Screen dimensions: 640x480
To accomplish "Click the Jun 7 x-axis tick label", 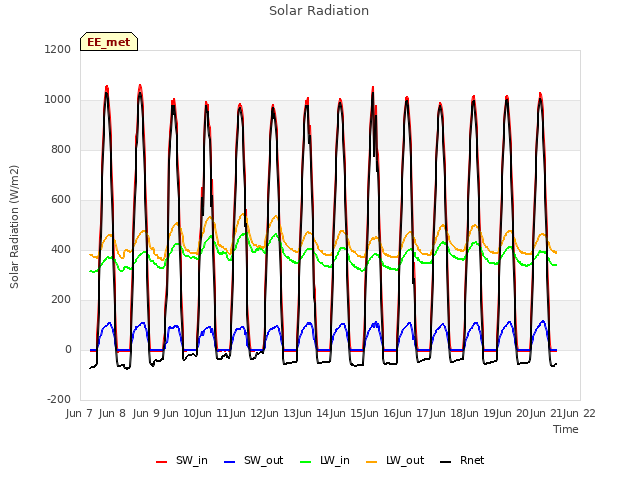I will point(79,413).
